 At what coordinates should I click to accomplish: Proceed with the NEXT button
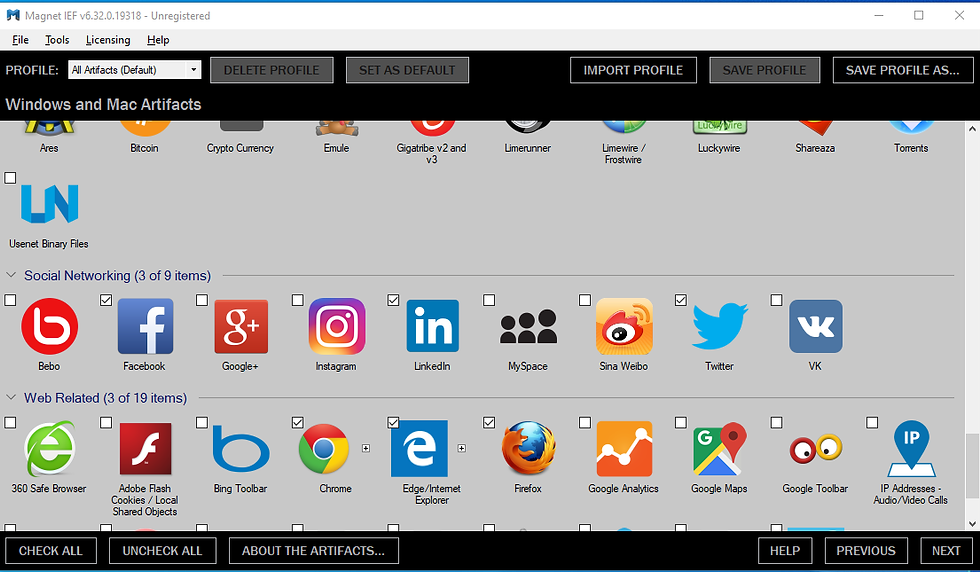point(946,551)
